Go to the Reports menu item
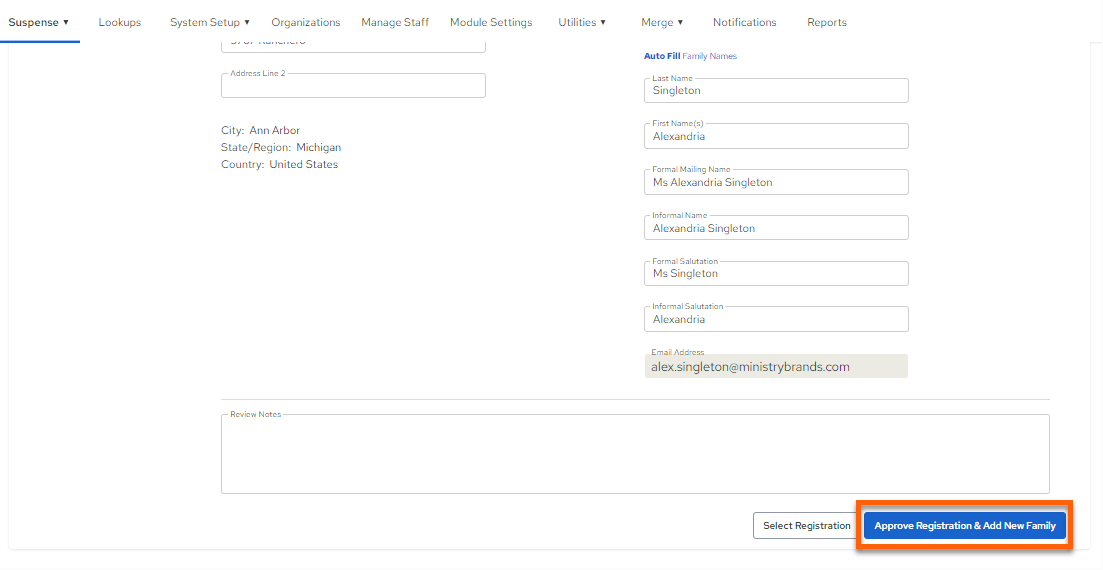 pyautogui.click(x=827, y=23)
